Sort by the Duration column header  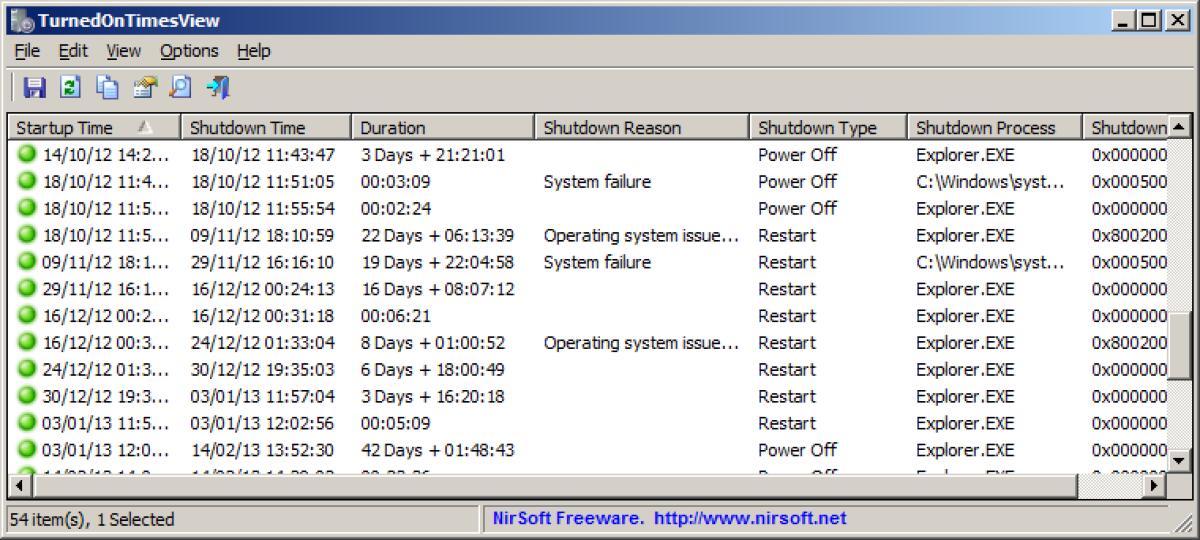[444, 127]
